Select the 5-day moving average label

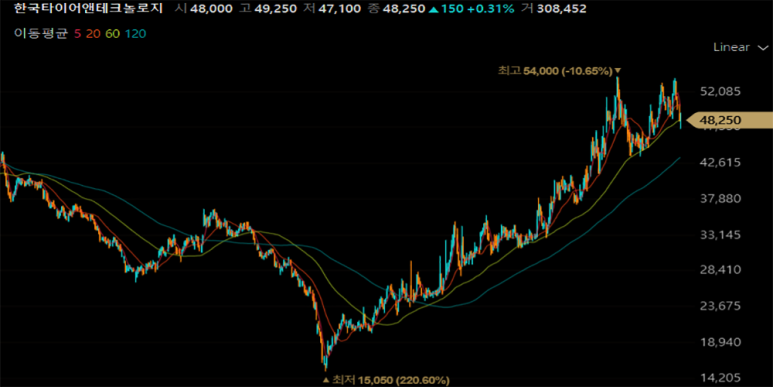point(77,34)
